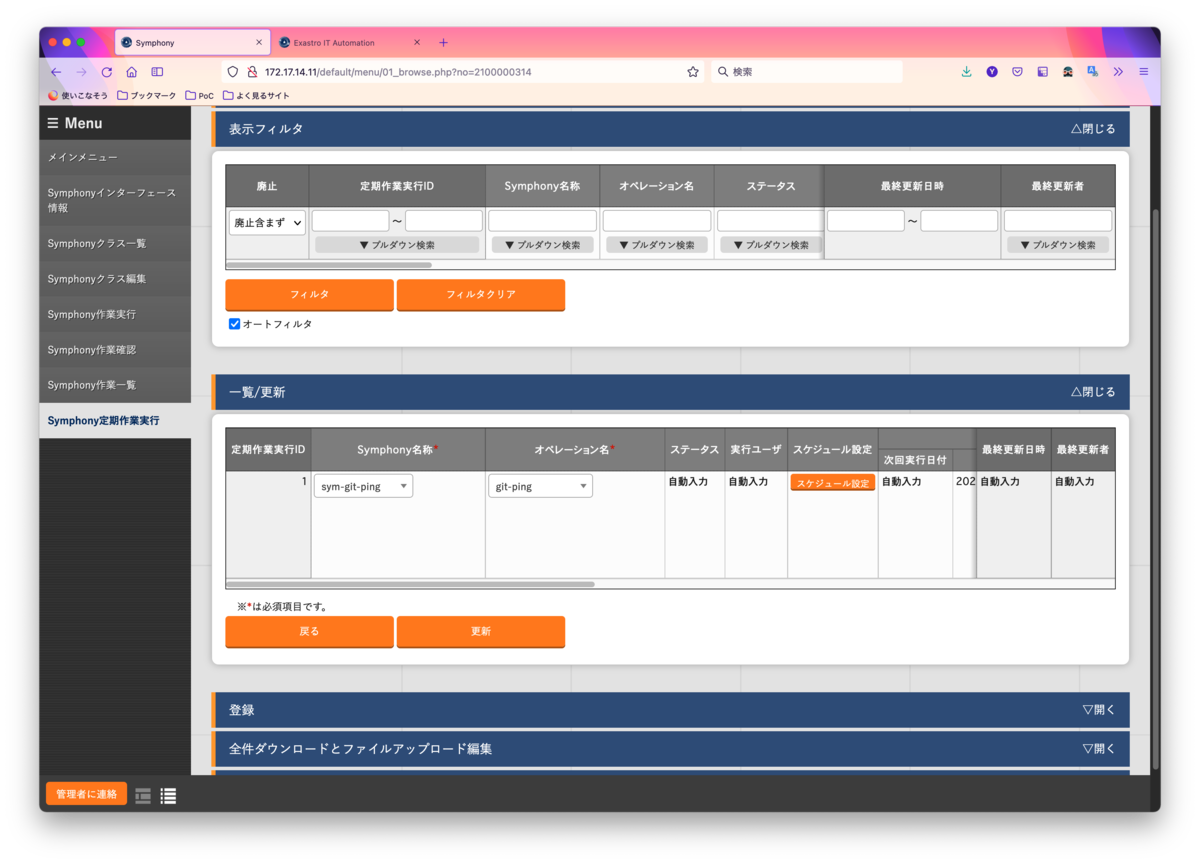Go back to the previous page
Image resolution: width=1200 pixels, height=864 pixels.
56,72
